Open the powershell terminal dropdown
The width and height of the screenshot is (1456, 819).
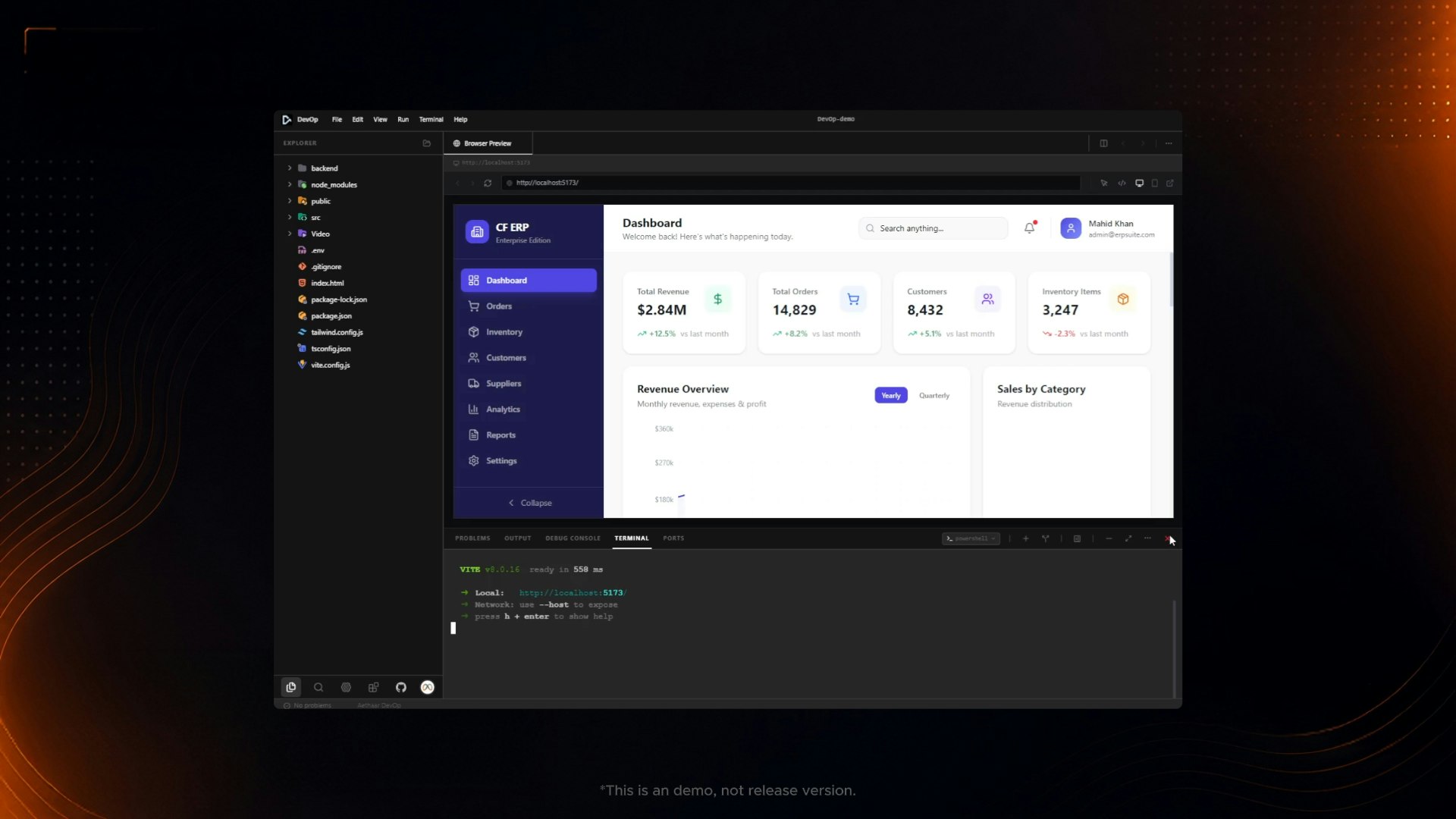971,538
